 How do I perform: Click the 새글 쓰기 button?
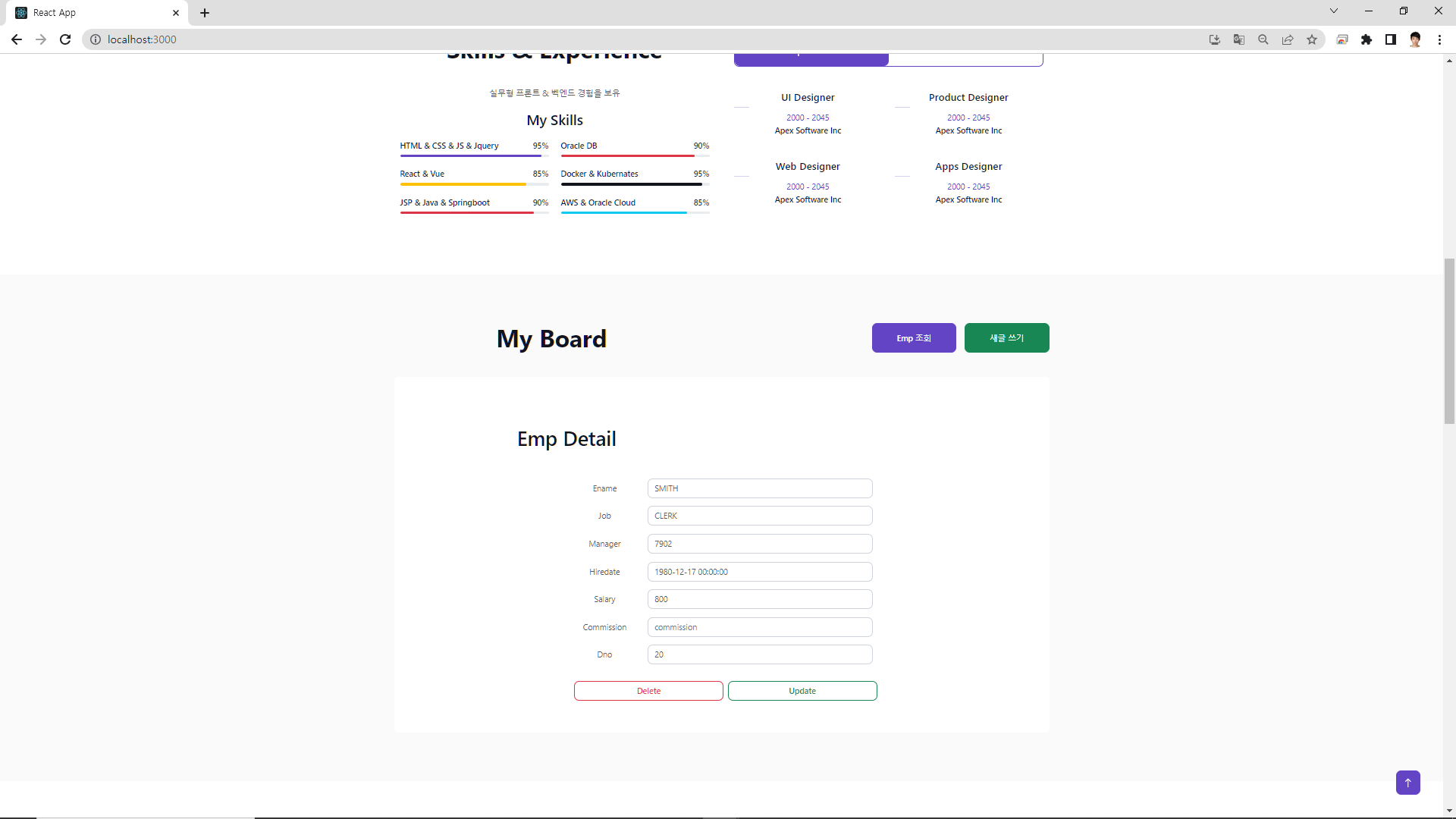(x=1006, y=338)
